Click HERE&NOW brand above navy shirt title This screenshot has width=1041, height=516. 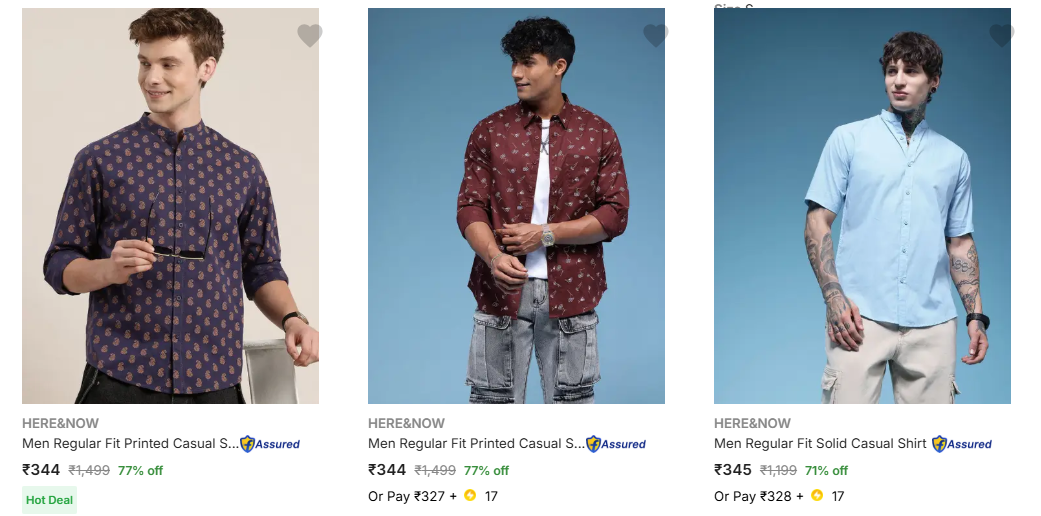point(60,423)
